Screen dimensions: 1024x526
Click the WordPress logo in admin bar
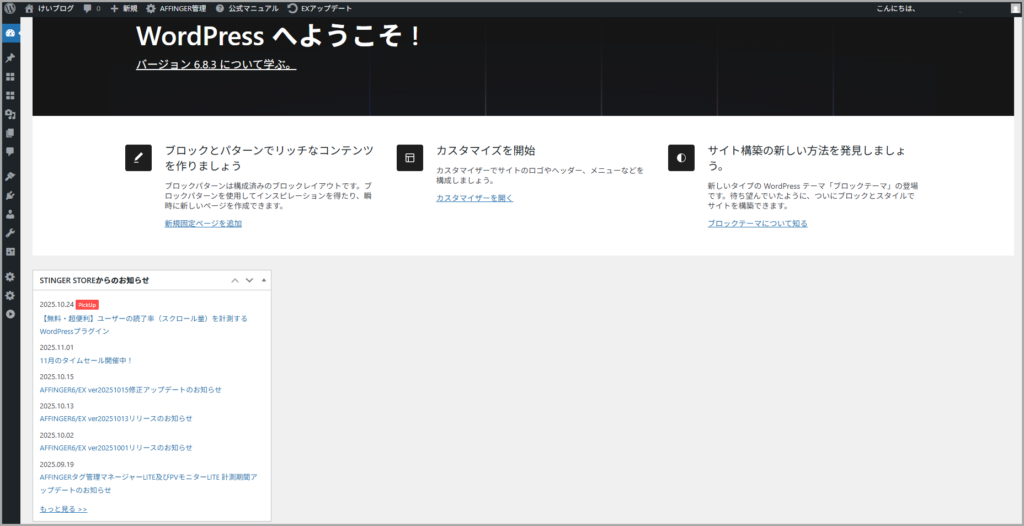pyautogui.click(x=10, y=8)
